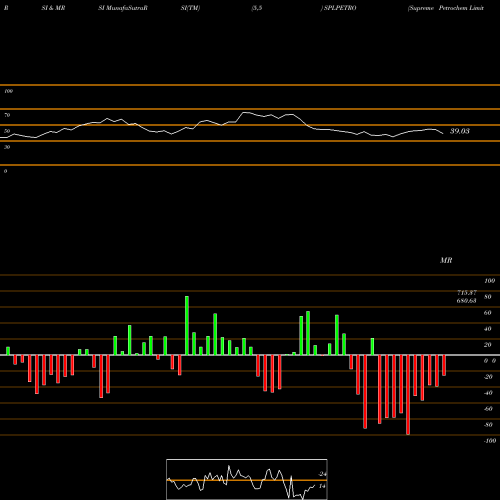Click the mini chart thumbnail at bottom
500x500 pixels.
pyautogui.click(x=247, y=479)
